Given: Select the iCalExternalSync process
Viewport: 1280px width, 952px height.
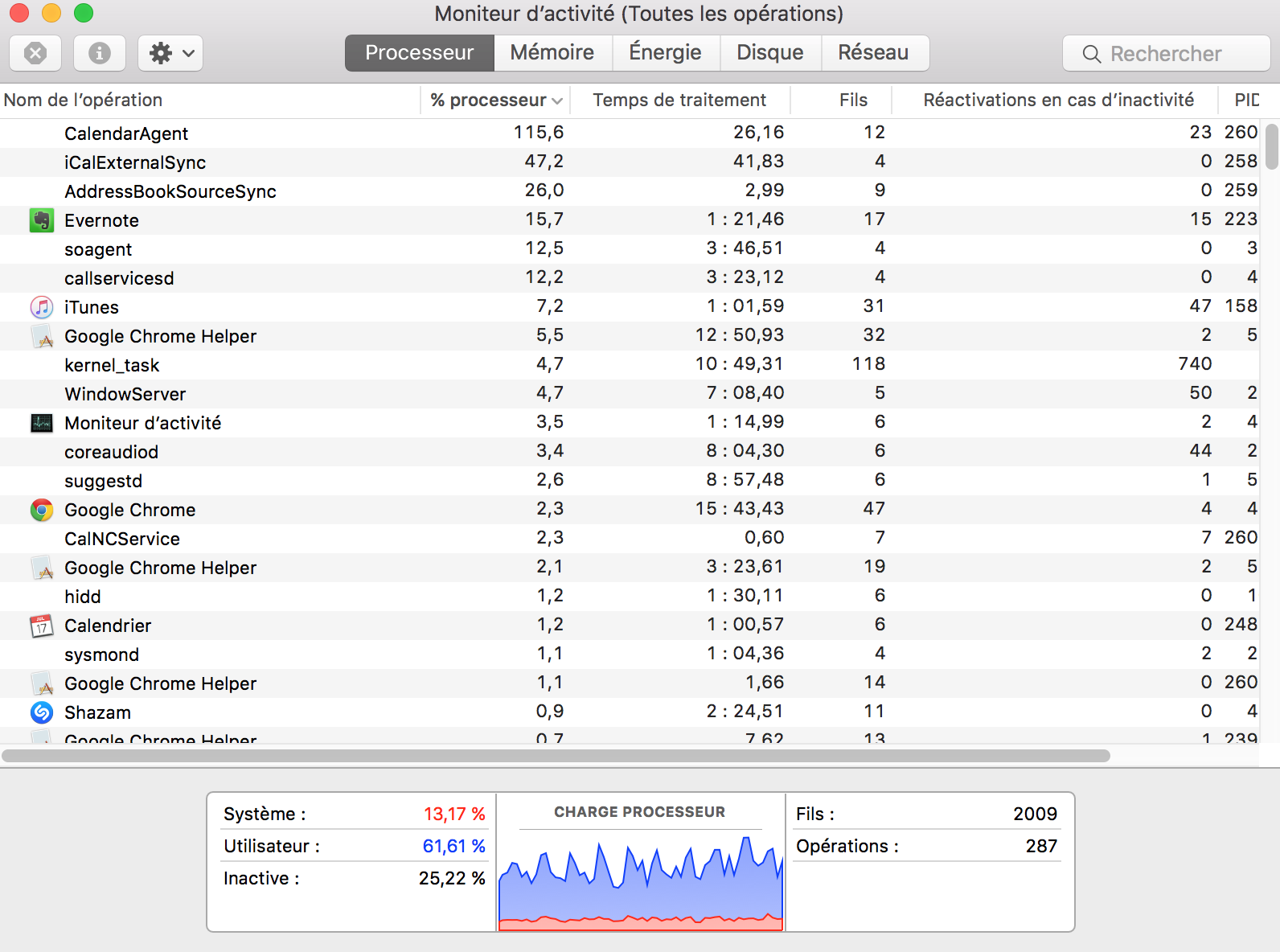Looking at the screenshot, I should [135, 162].
